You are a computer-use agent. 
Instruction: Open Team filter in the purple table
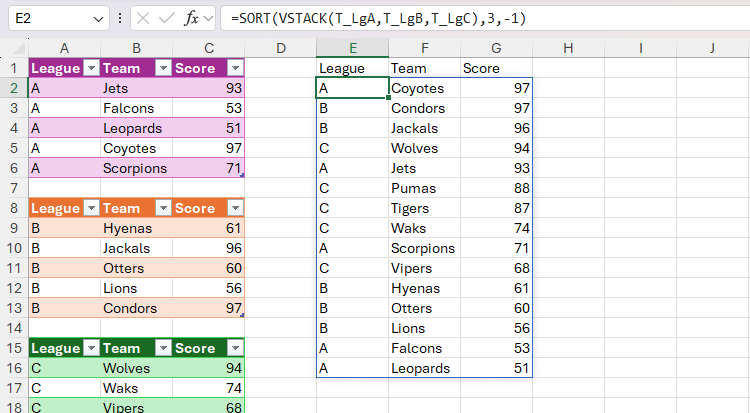(x=162, y=68)
